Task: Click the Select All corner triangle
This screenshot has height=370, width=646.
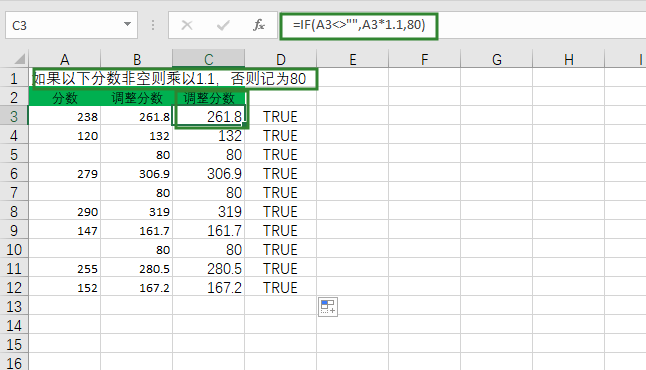Action: click(x=19, y=59)
